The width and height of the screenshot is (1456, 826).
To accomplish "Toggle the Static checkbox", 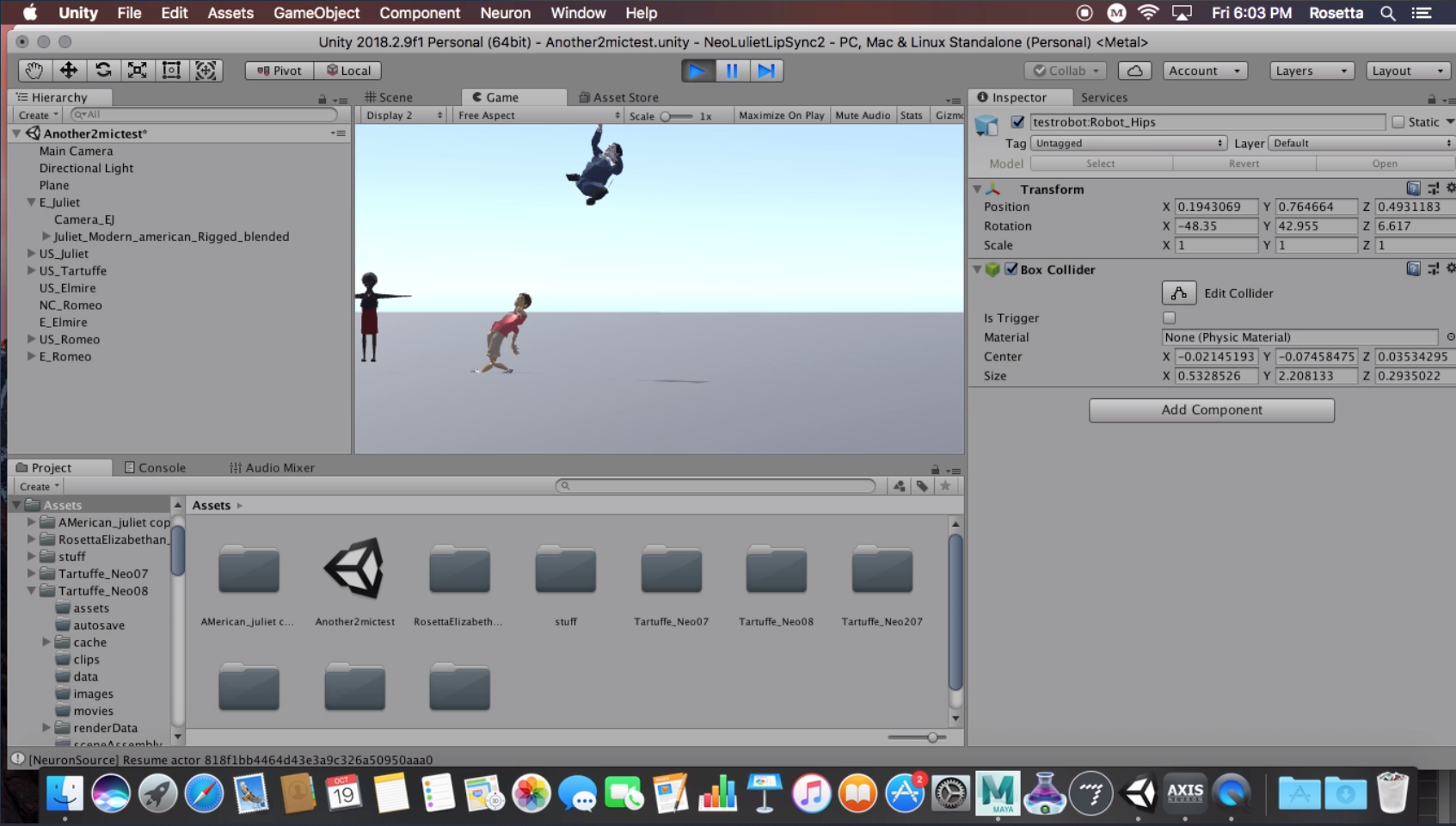I will point(1398,122).
